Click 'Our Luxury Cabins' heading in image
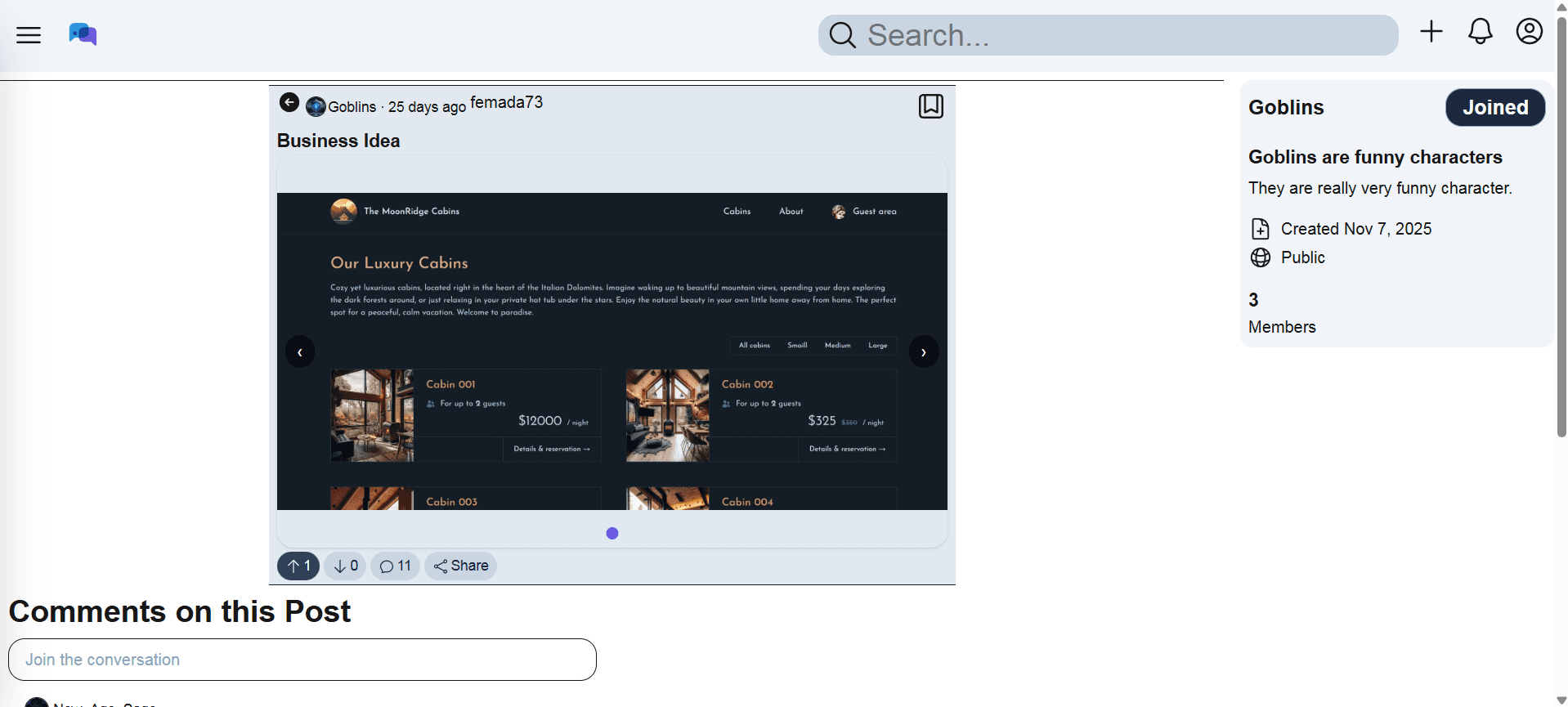 (x=399, y=263)
